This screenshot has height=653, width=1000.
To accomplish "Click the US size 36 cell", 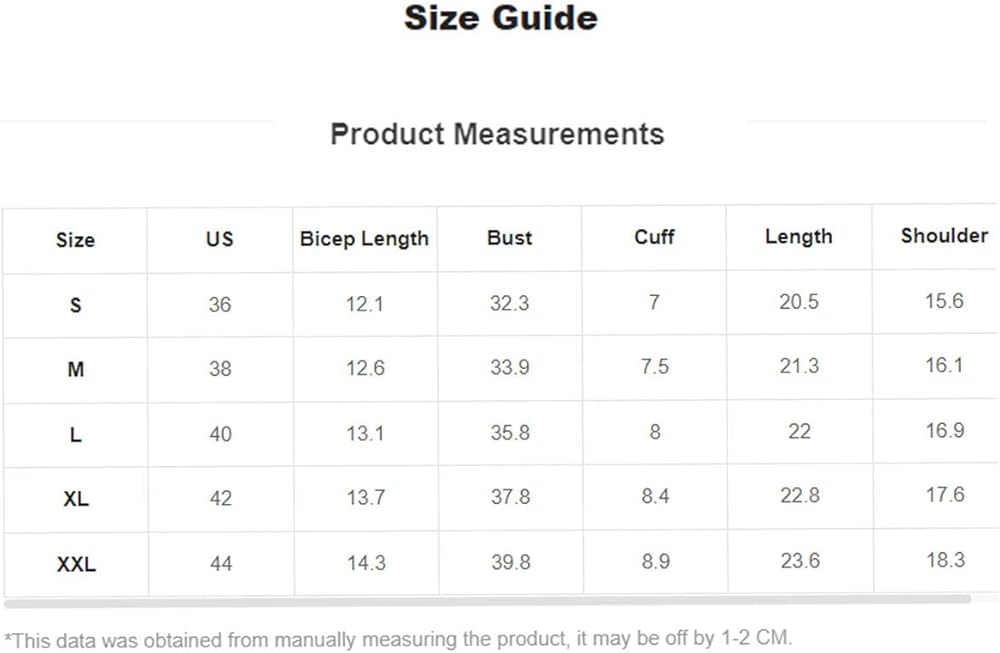I will 220,304.
